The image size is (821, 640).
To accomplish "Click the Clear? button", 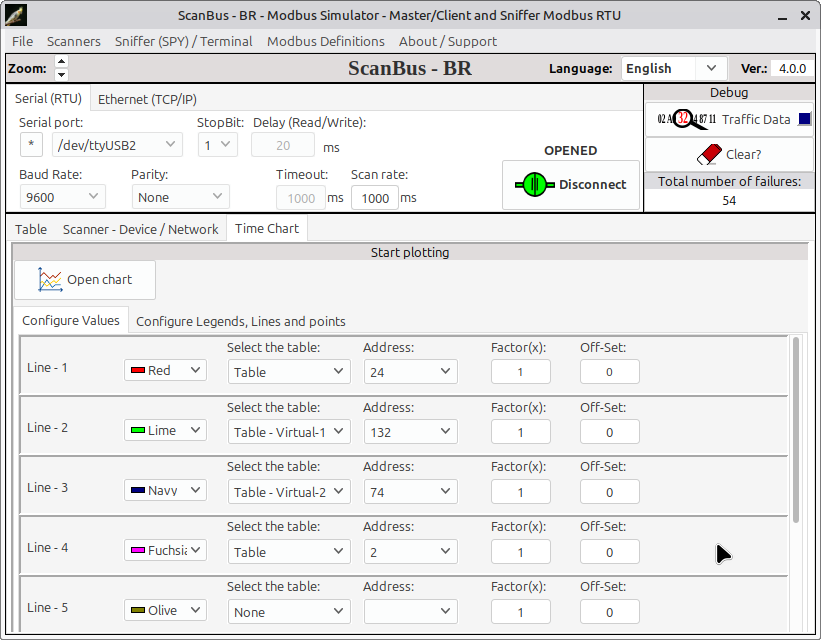I will click(x=729, y=155).
